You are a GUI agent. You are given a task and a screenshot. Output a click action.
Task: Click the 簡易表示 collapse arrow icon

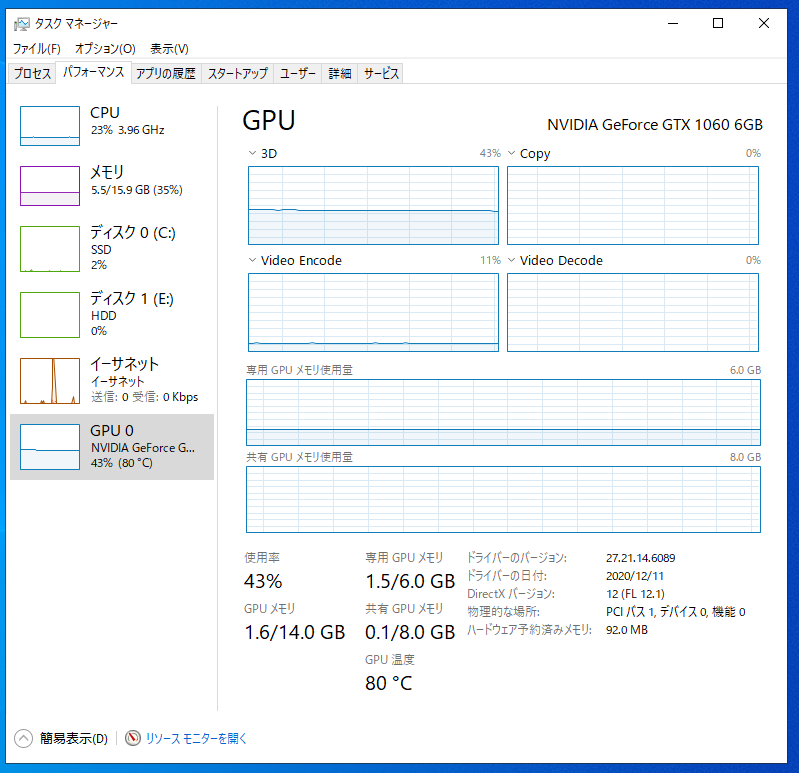[x=23, y=738]
